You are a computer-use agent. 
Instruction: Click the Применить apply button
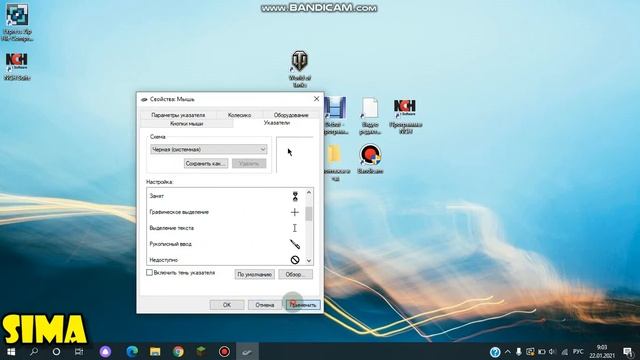(x=303, y=305)
